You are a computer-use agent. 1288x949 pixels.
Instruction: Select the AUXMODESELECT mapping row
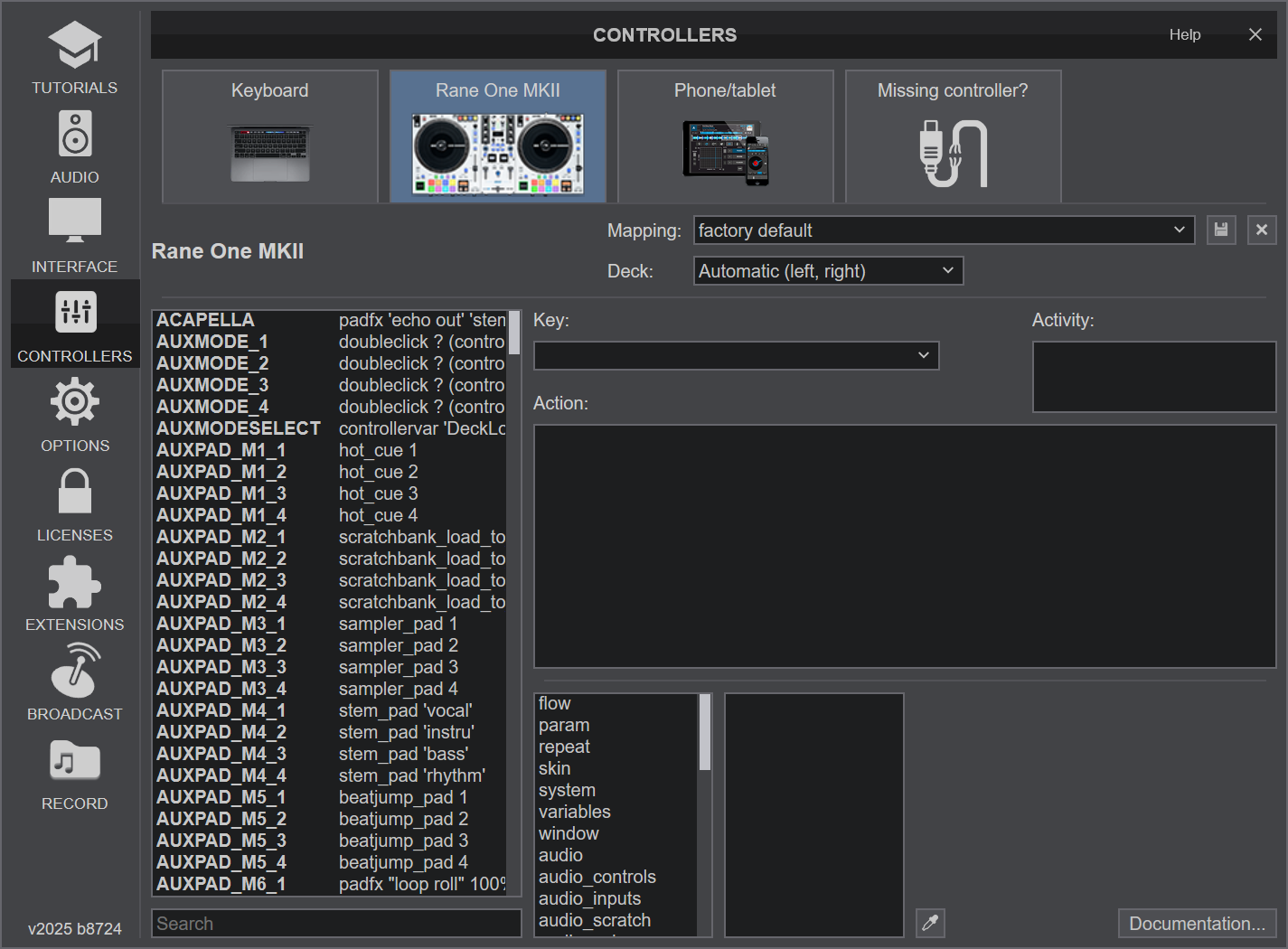click(331, 428)
